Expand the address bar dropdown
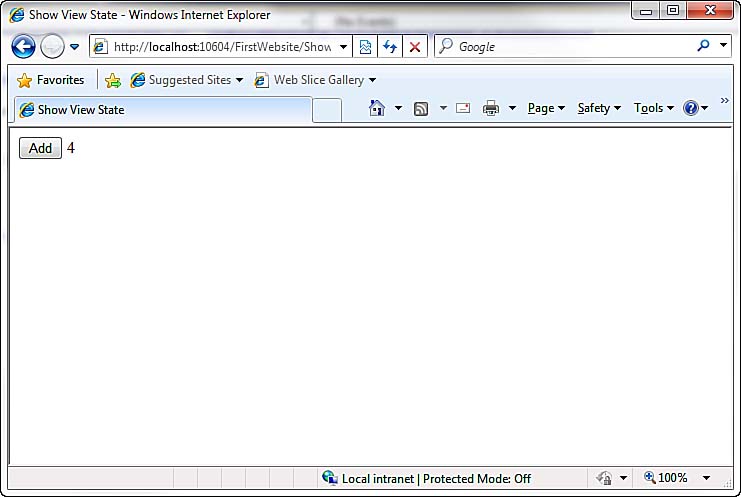Screen dimensions: 741x497 click(x=344, y=47)
